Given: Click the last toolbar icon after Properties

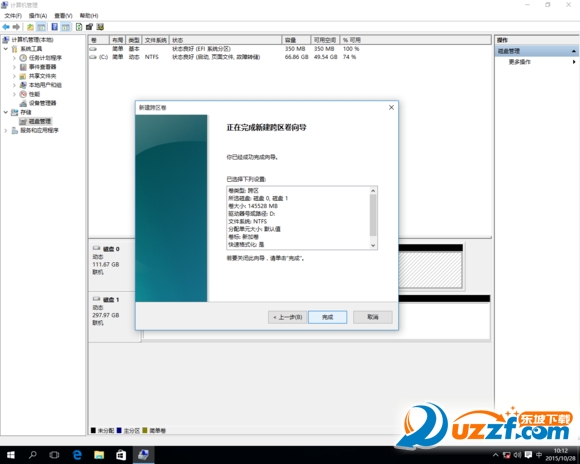Looking at the screenshot, I should tap(100, 27).
